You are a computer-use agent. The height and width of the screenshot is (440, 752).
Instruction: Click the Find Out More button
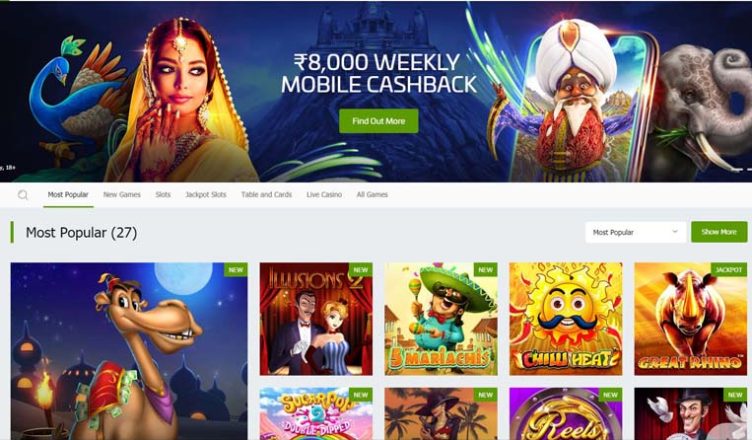[x=379, y=121]
